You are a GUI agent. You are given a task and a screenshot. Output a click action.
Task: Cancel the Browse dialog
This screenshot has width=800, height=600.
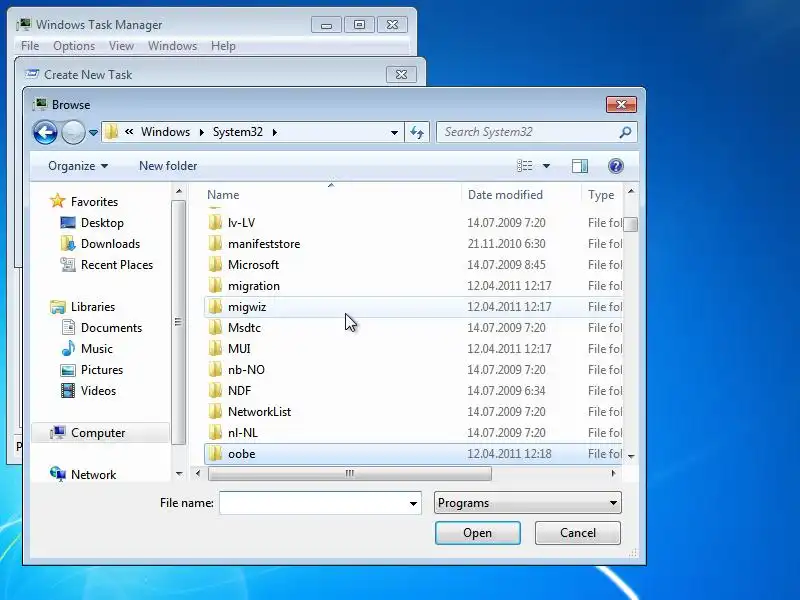578,533
